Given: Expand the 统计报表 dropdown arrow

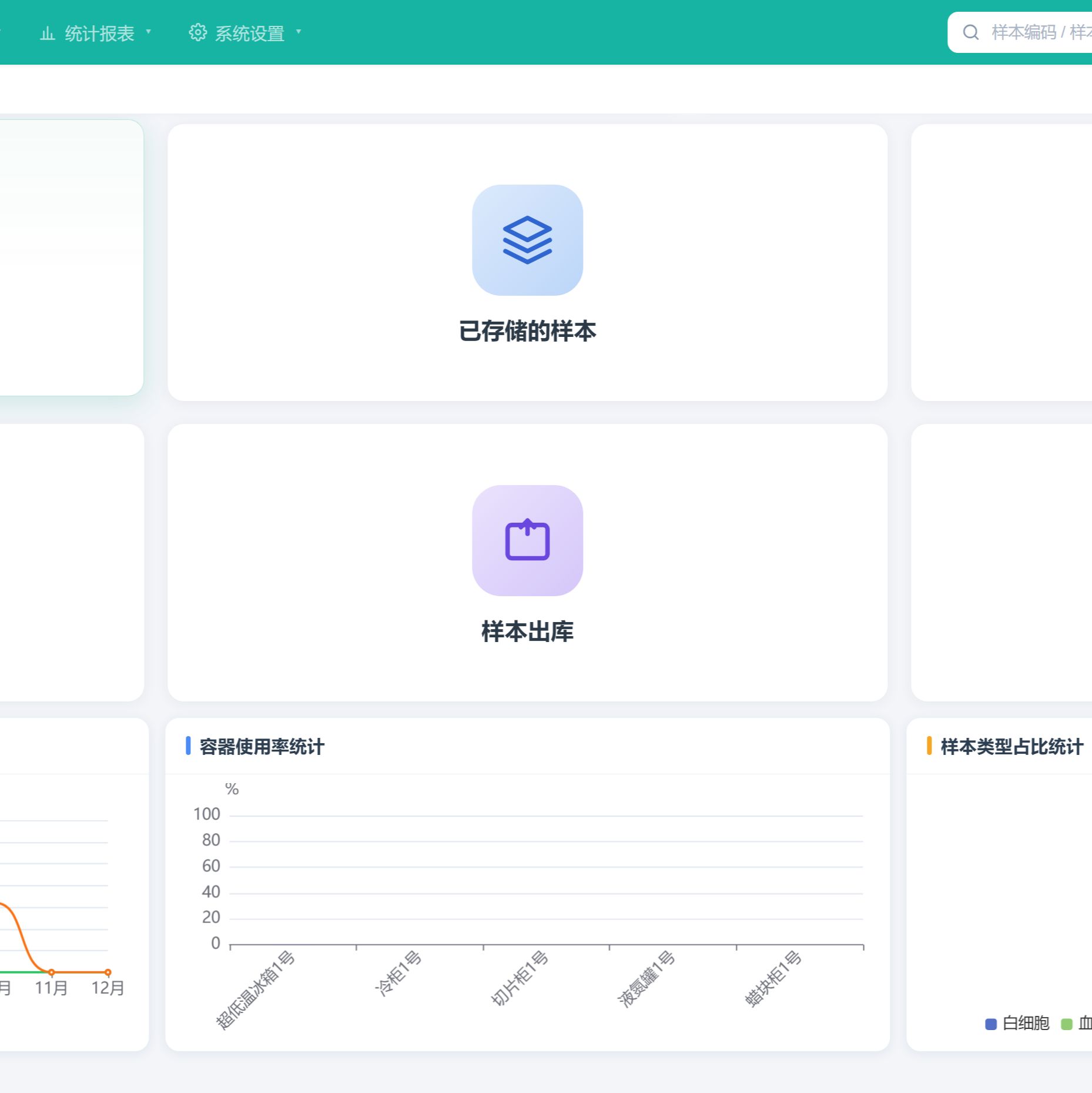Looking at the screenshot, I should (149, 31).
